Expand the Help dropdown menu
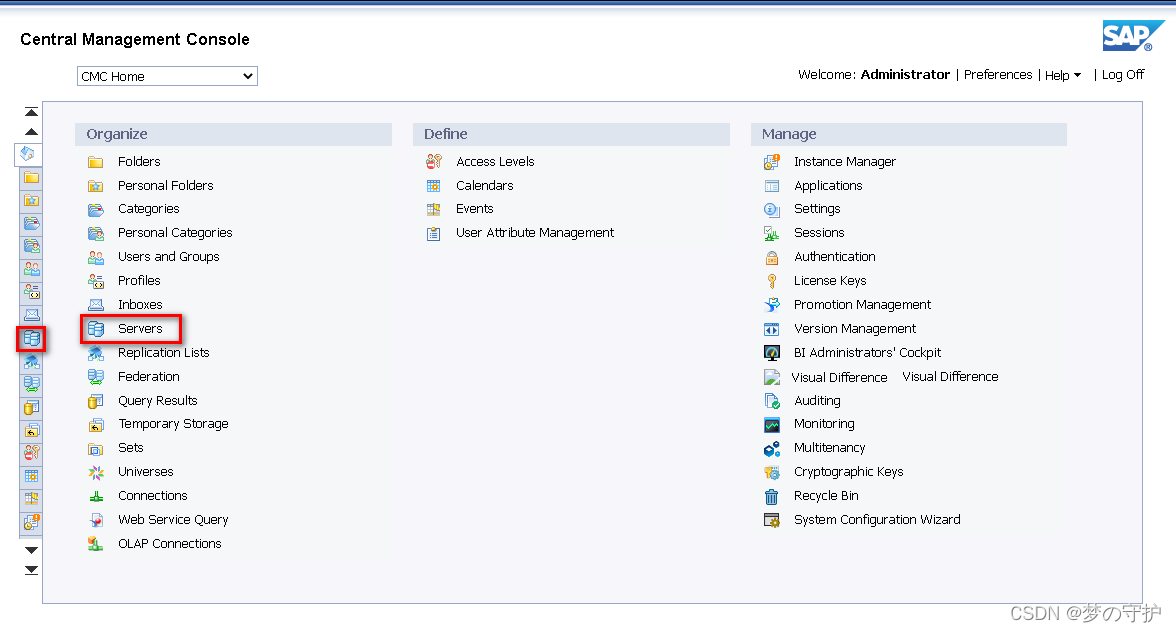Screen dimensions: 1176x632 pos(1063,75)
